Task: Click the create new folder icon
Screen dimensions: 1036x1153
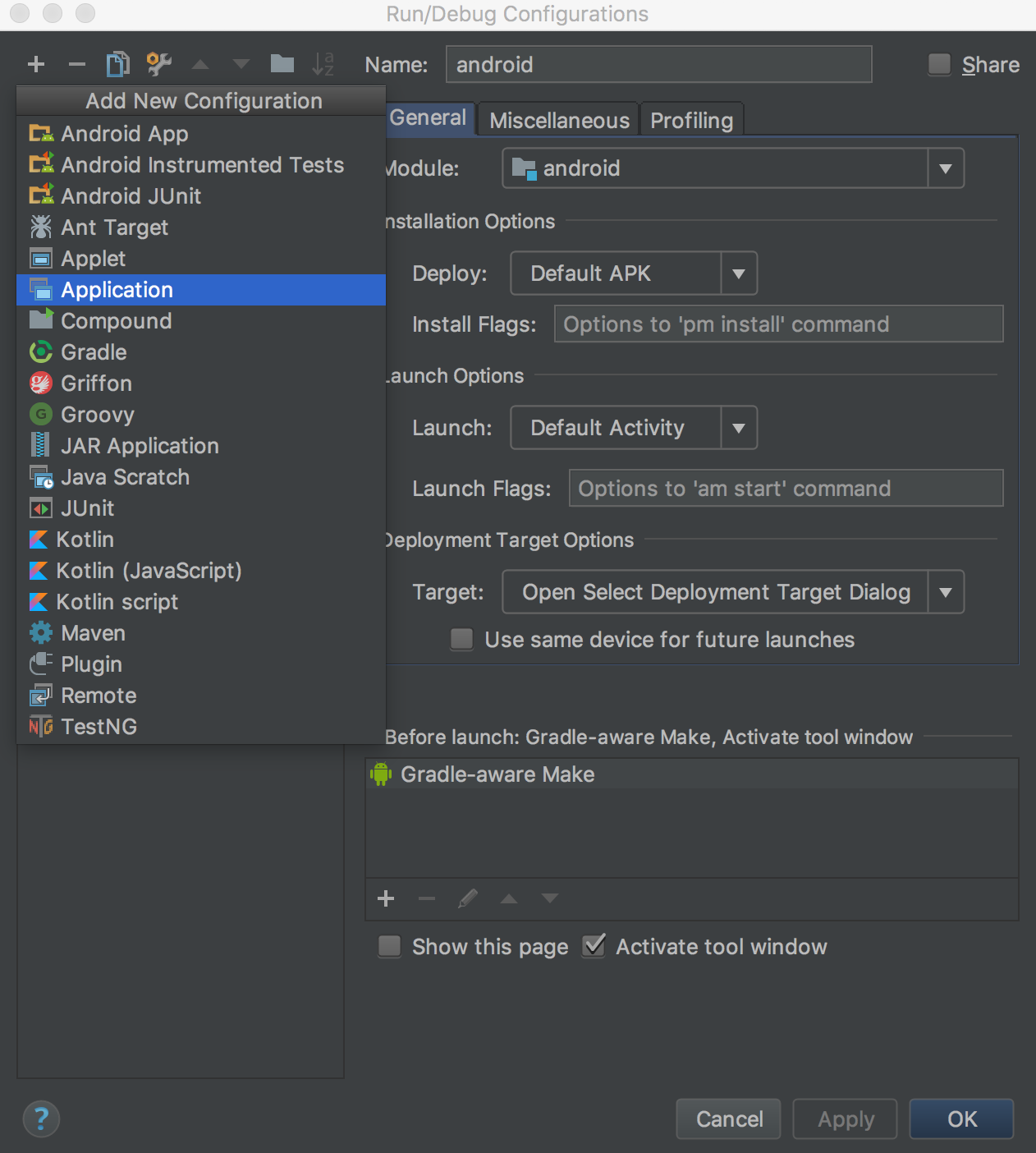Action: click(x=282, y=64)
